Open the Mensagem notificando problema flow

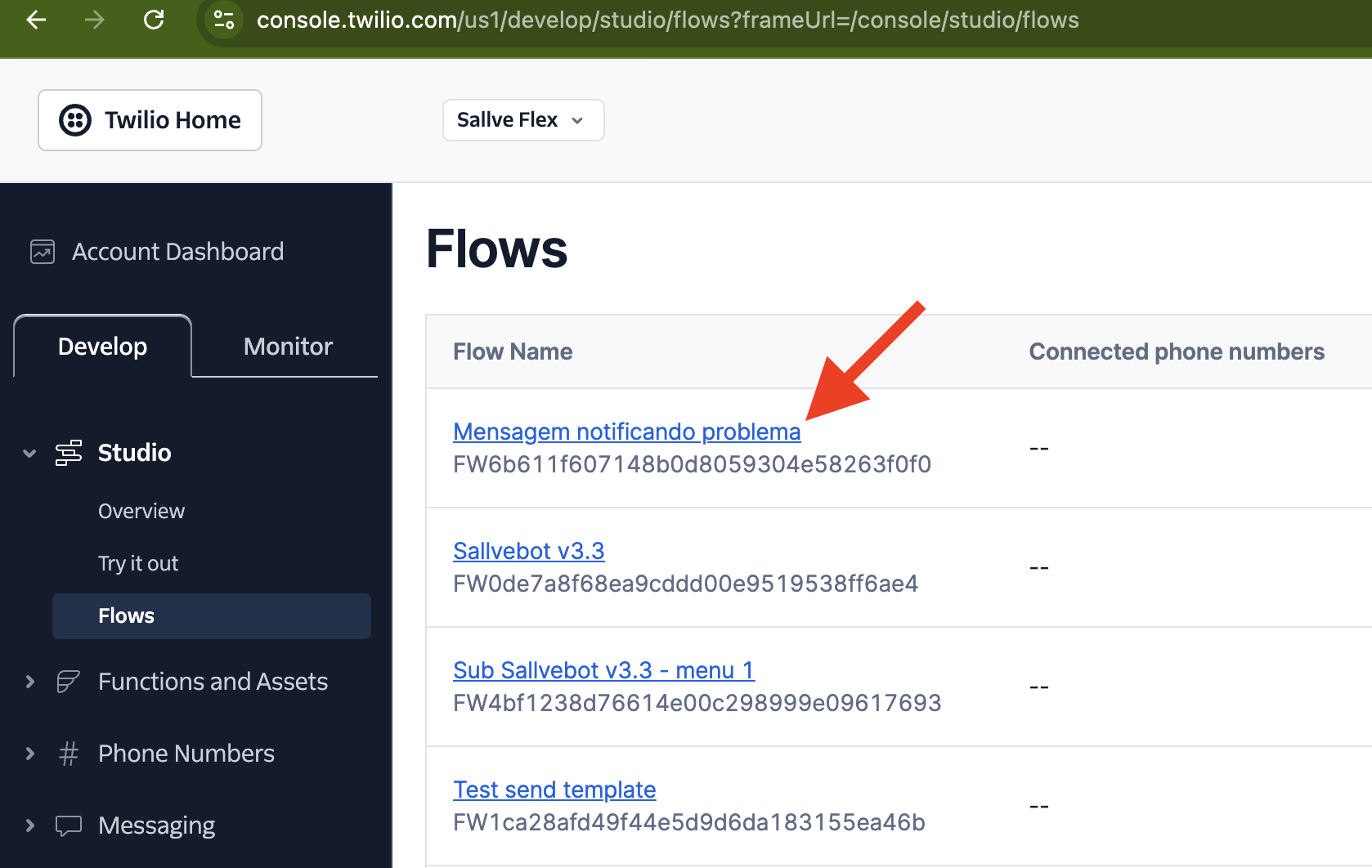pyautogui.click(x=627, y=432)
